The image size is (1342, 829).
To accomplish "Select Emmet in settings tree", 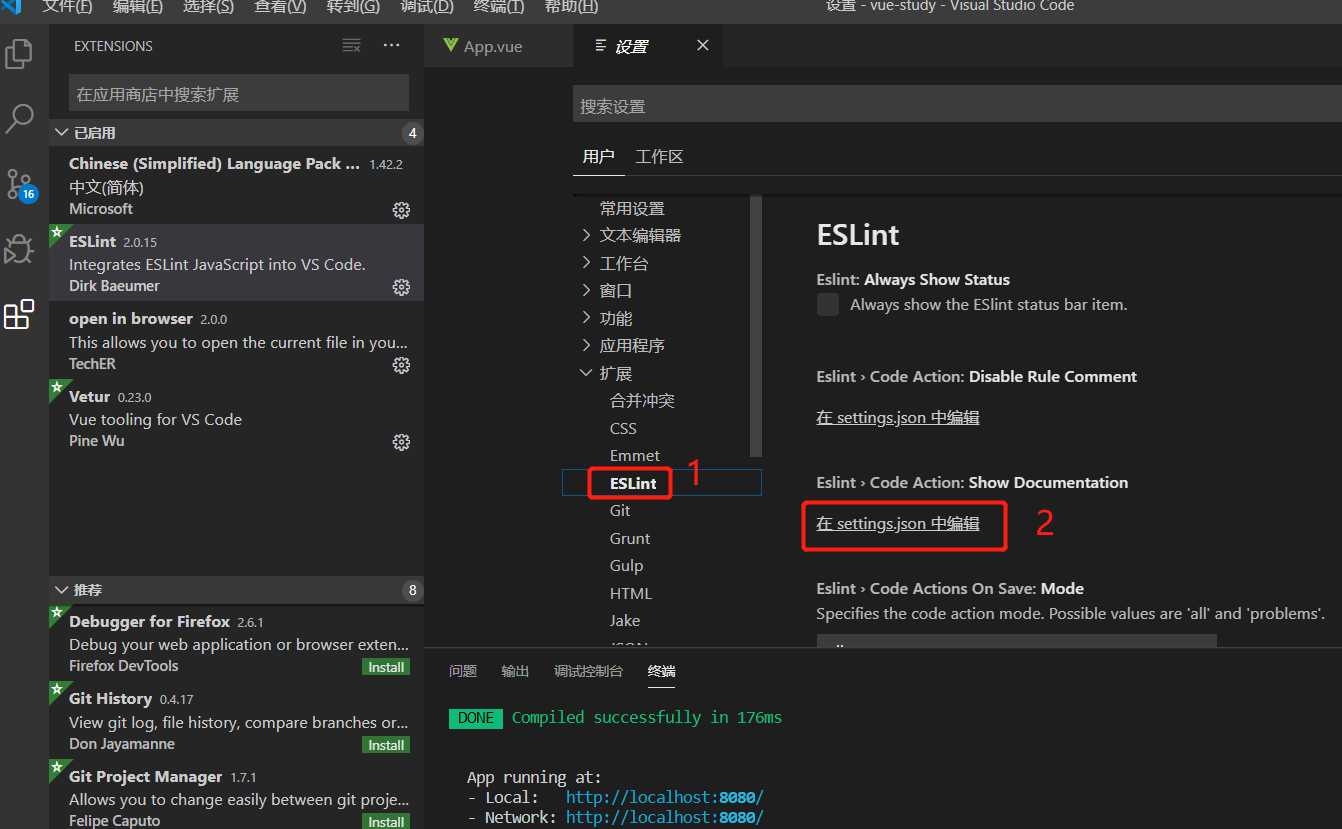I will tap(635, 455).
